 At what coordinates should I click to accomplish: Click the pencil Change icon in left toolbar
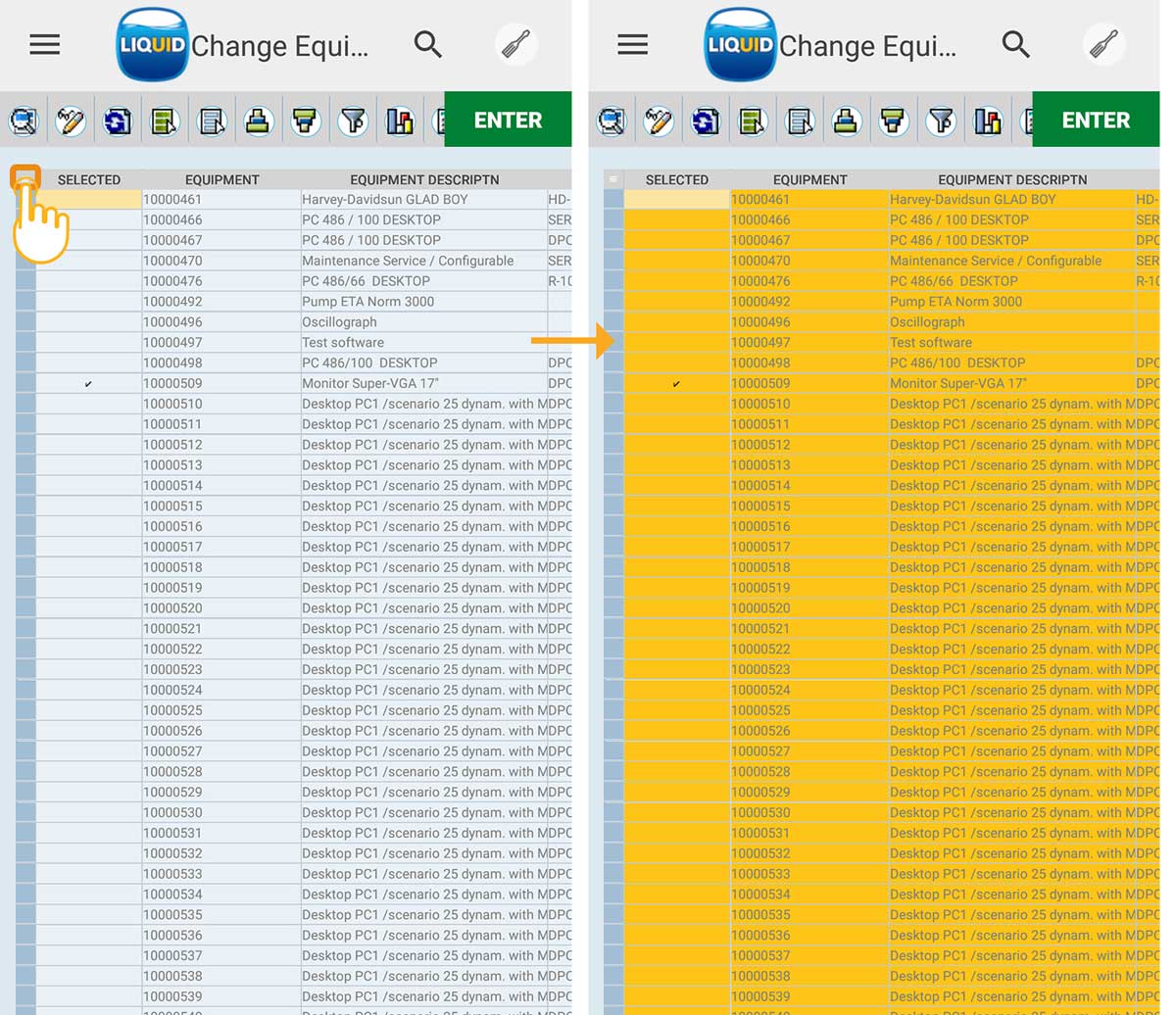point(71,121)
